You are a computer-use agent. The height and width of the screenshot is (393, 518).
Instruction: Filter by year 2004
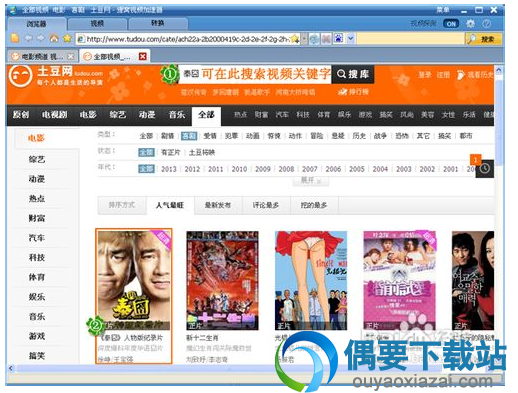(x=380, y=169)
